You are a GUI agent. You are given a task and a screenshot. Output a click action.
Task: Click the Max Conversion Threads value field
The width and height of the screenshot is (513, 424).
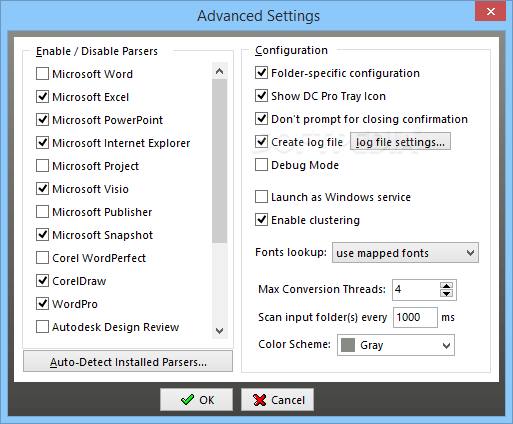pos(416,289)
